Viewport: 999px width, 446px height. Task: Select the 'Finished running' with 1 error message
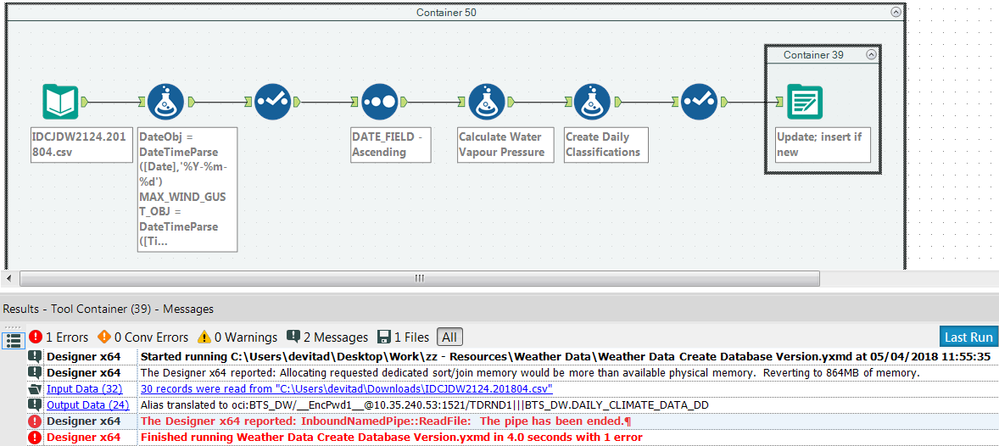(x=391, y=438)
